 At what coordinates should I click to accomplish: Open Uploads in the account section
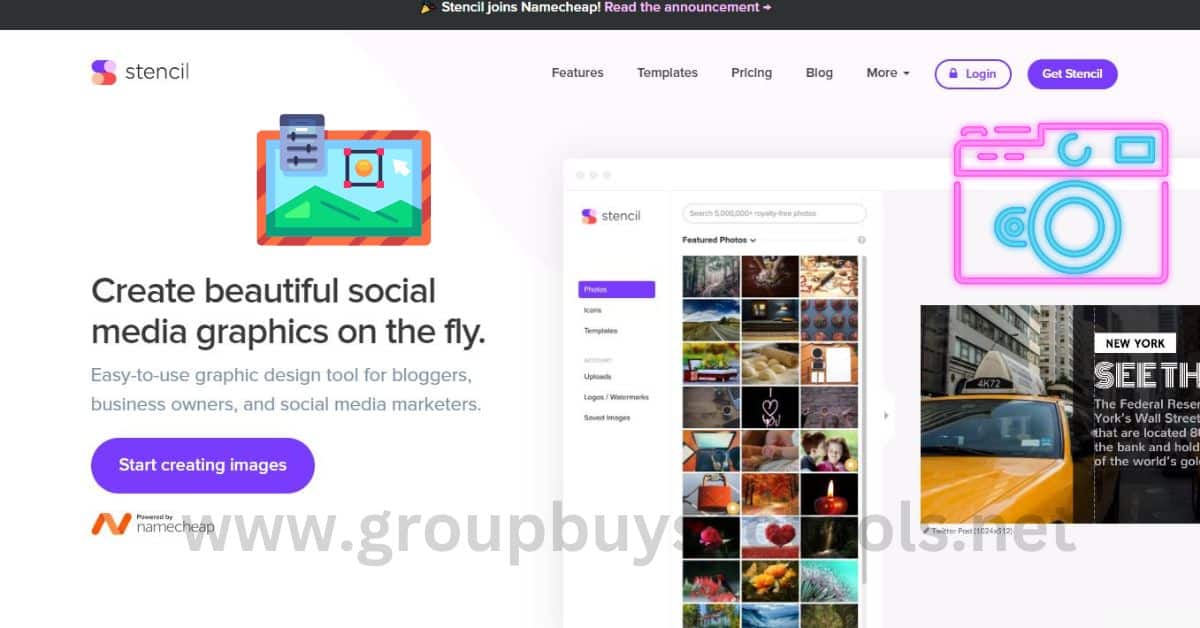pyautogui.click(x=597, y=377)
